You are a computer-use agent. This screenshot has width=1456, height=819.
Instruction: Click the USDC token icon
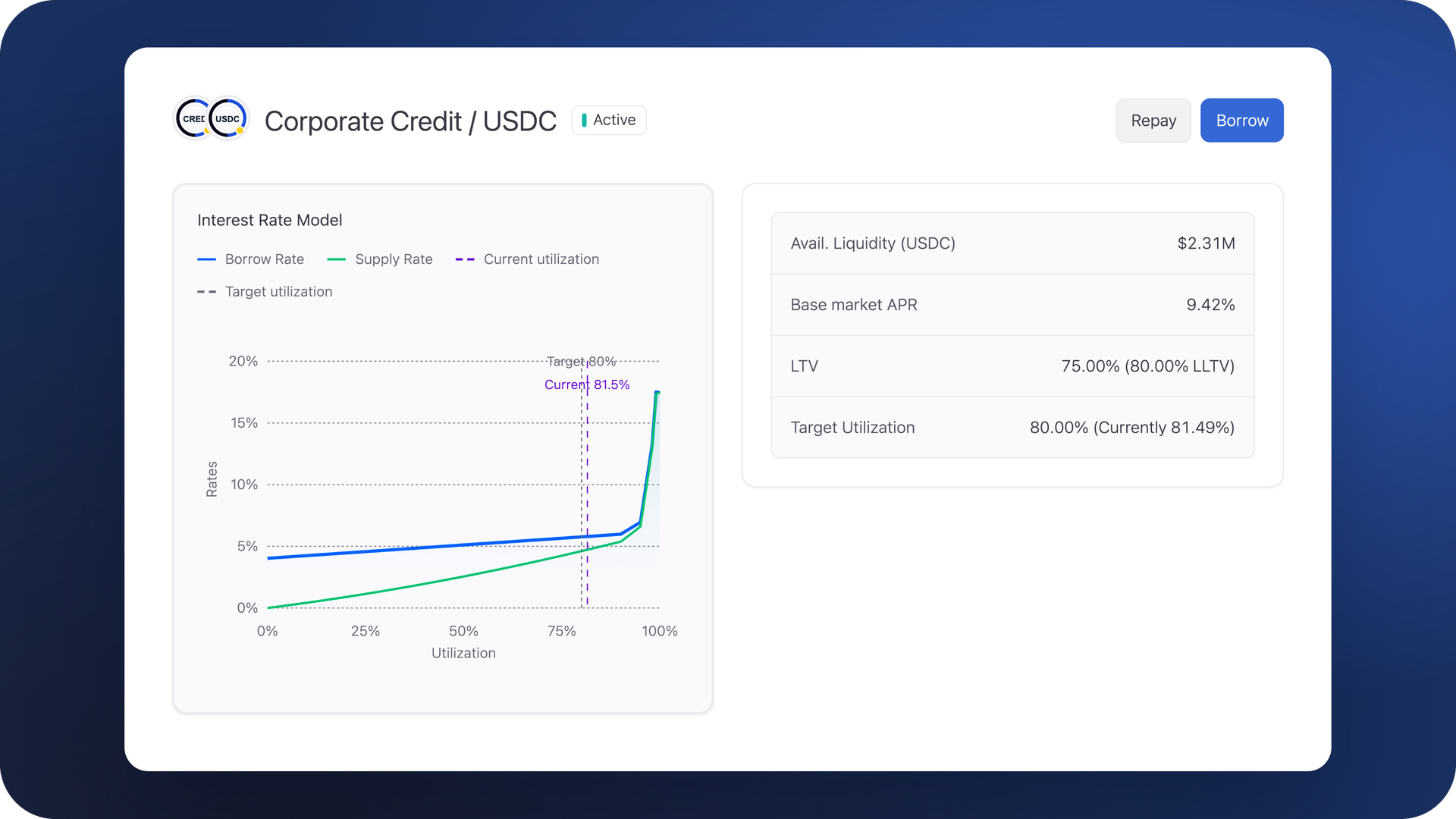[x=228, y=119]
